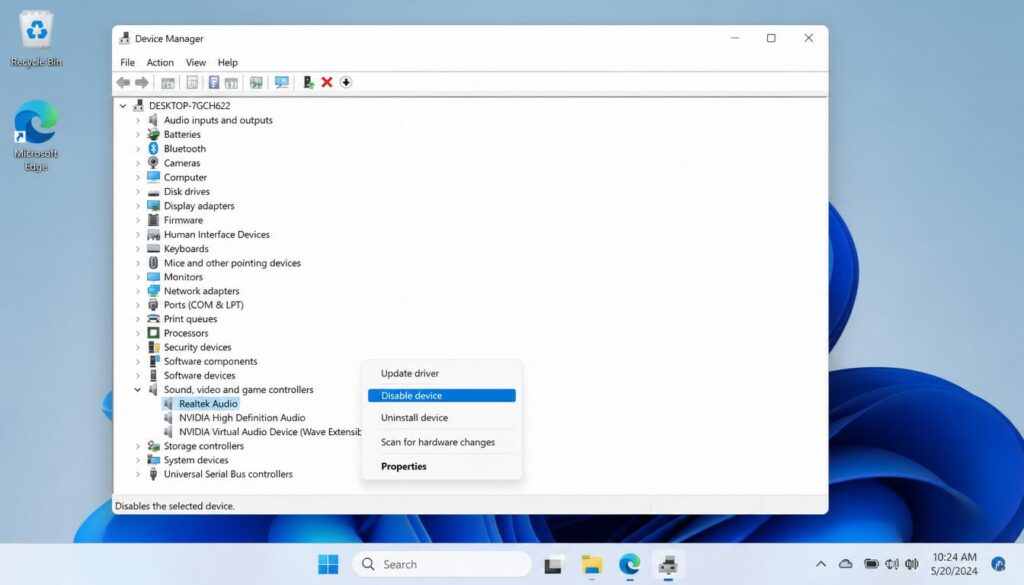Image resolution: width=1024 pixels, height=585 pixels.
Task: Click the OneDrive cloud tray icon
Action: (846, 563)
